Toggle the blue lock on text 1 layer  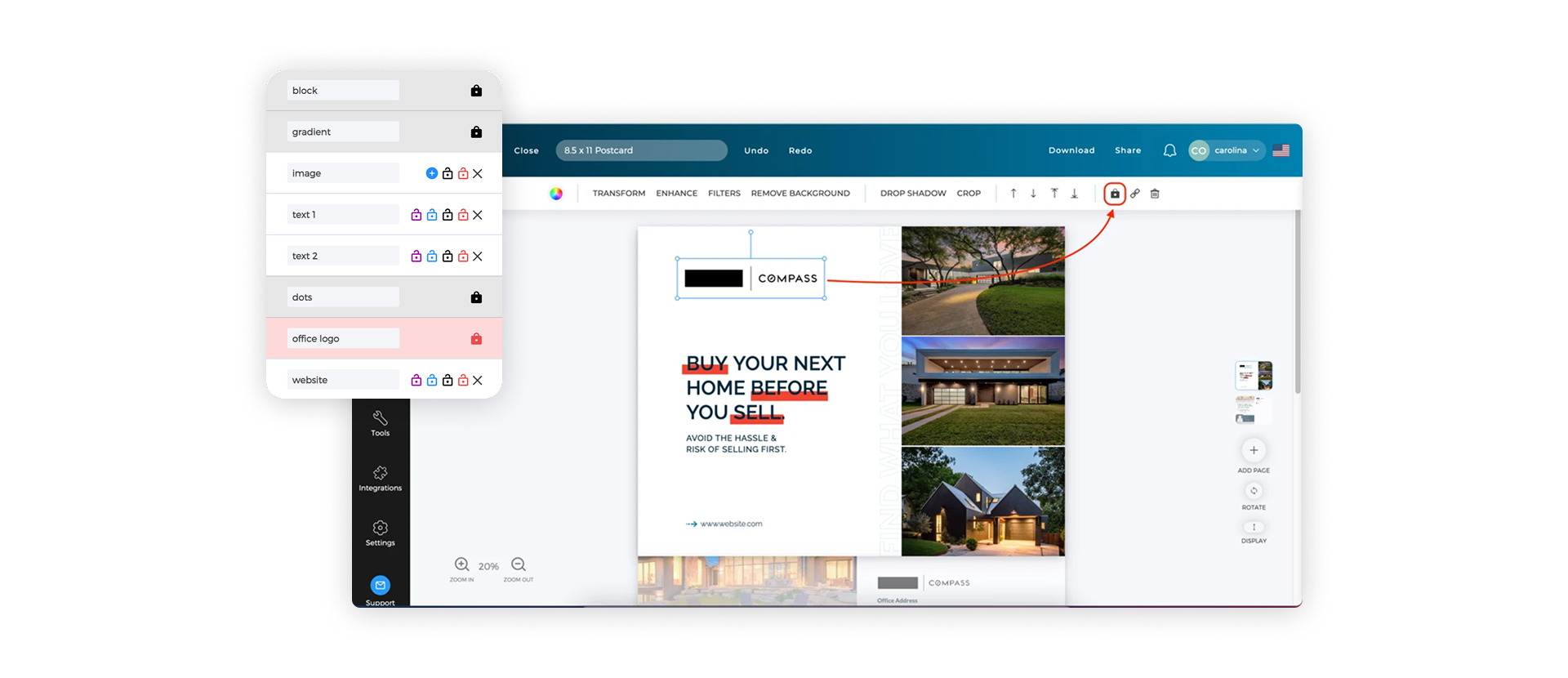[x=432, y=215]
